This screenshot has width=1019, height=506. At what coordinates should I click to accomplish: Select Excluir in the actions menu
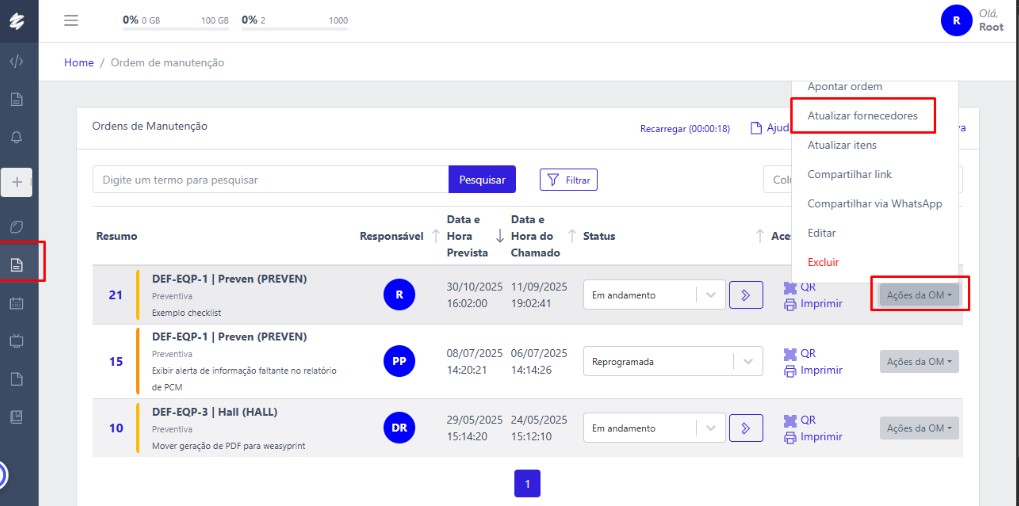pos(823,262)
